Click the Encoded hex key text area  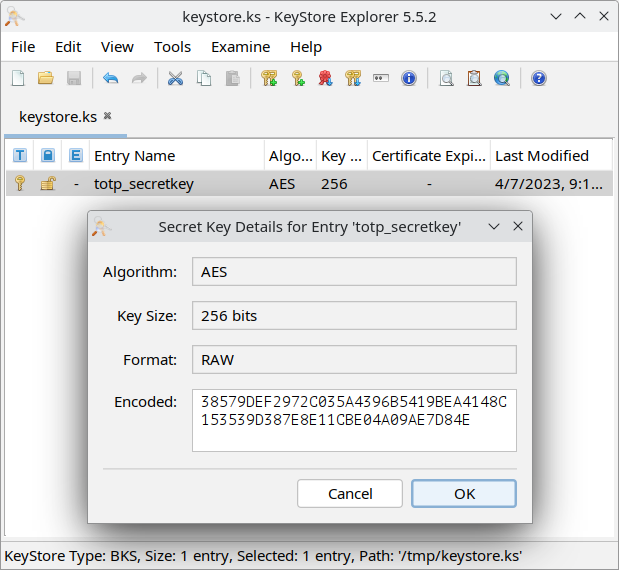tap(354, 420)
